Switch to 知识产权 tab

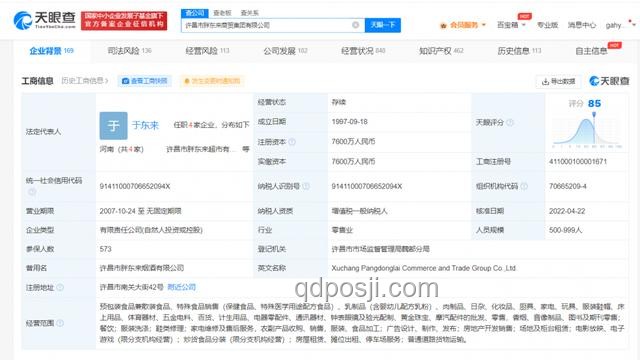[x=441, y=51]
